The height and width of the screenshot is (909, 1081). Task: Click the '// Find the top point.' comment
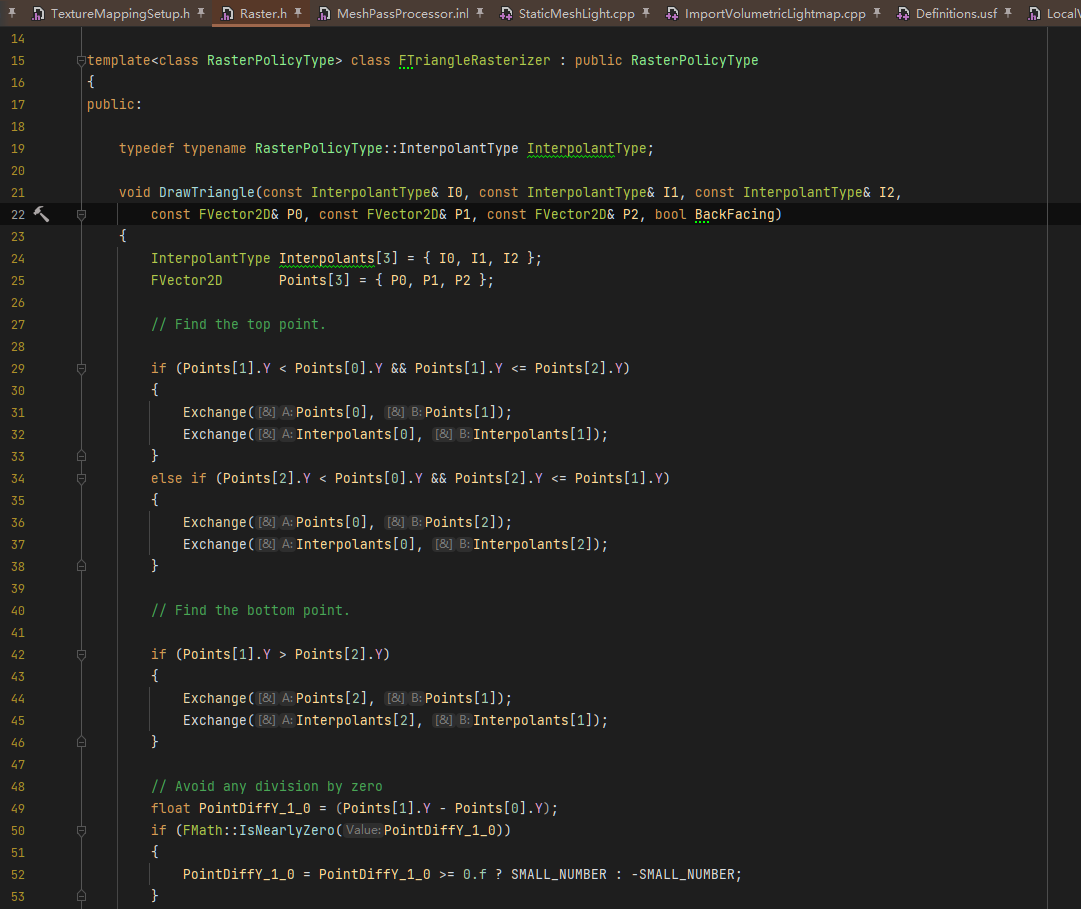tap(239, 325)
